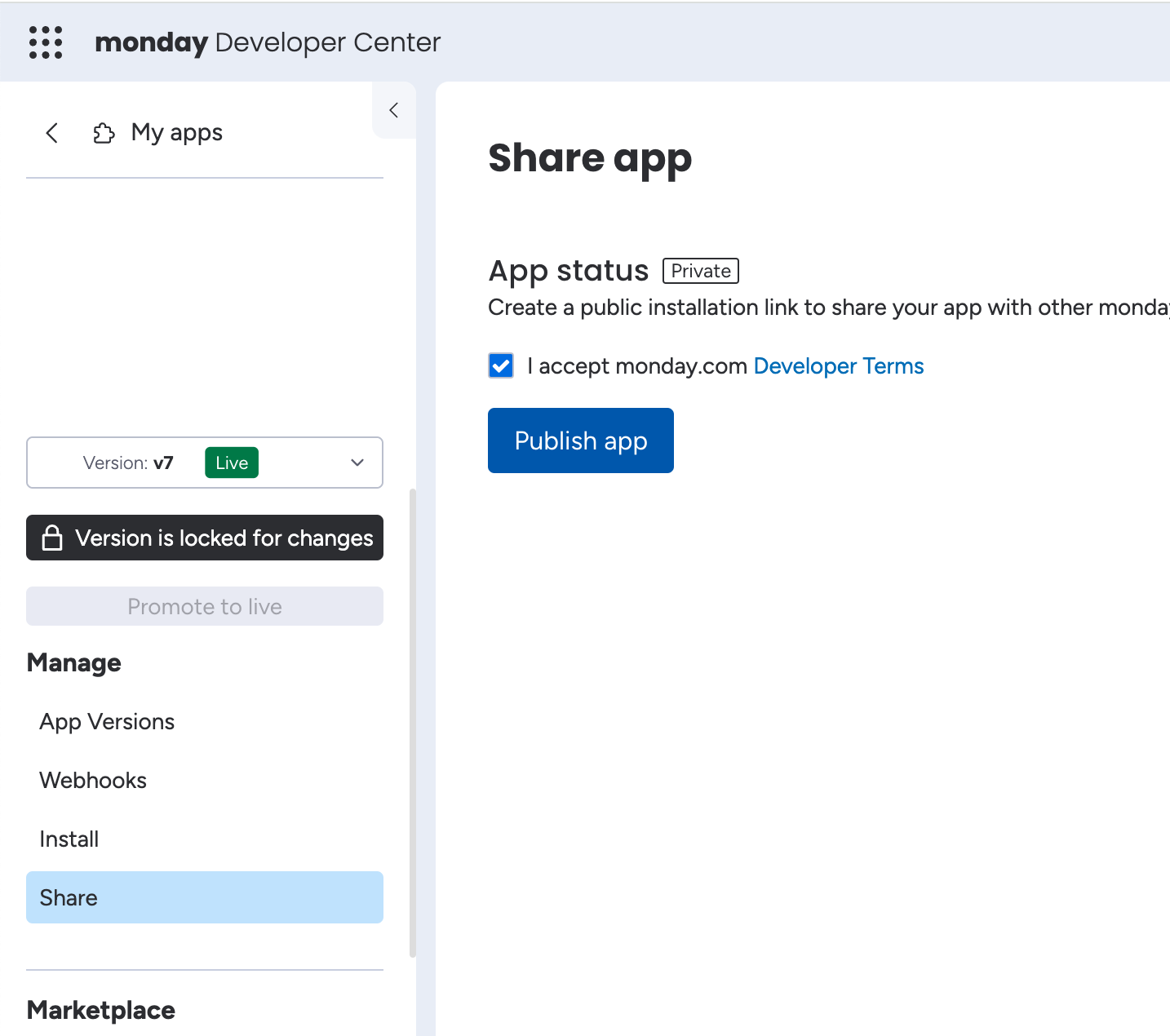
Task: Click the Promote to live button
Action: [x=205, y=606]
